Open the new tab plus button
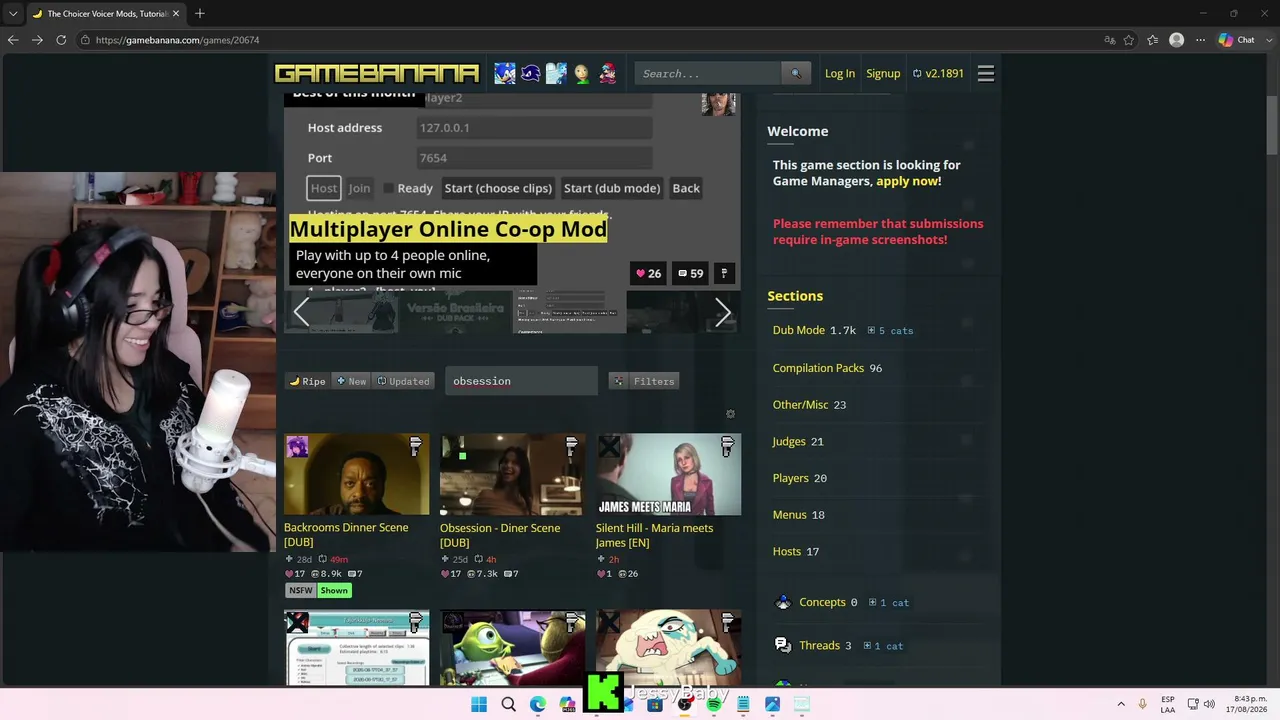Screen dimensions: 1280x720 (x=200, y=13)
